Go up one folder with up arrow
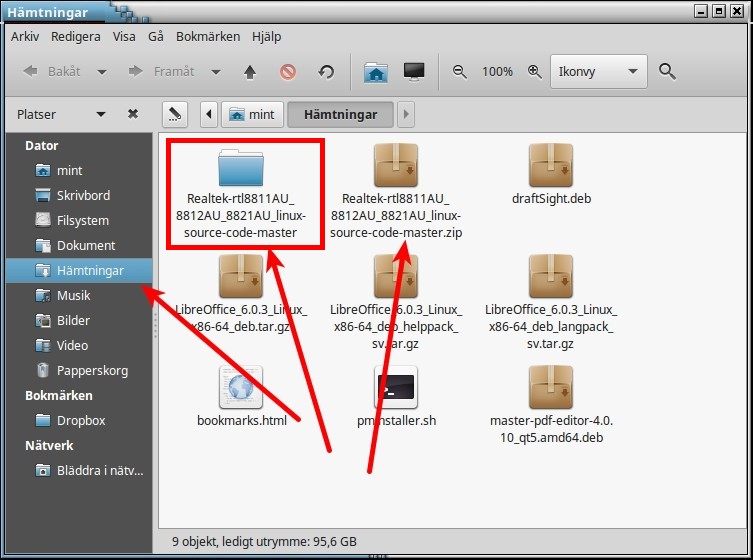 pos(250,72)
